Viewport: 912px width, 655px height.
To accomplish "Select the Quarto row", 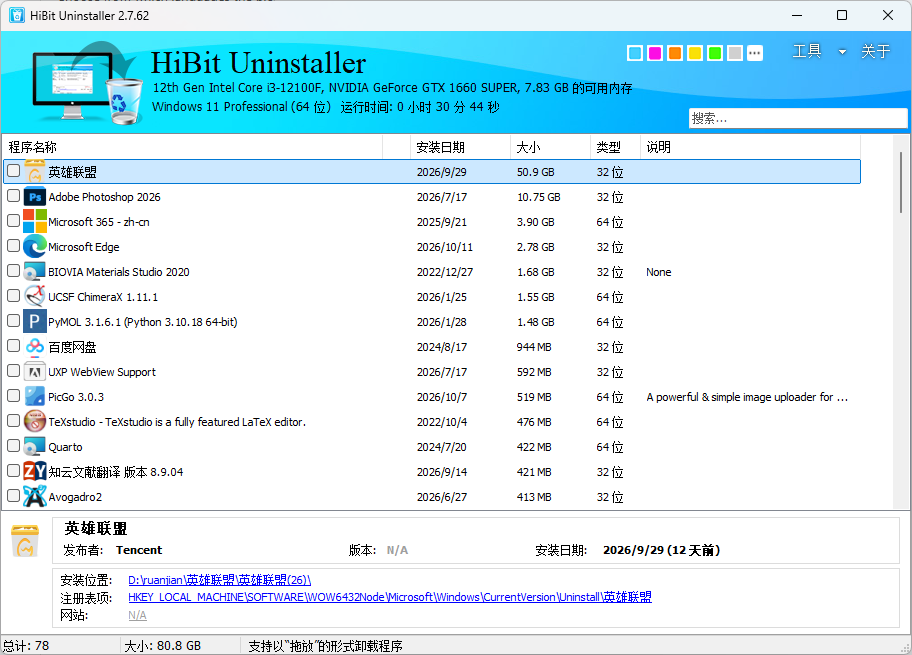I will click(x=432, y=447).
